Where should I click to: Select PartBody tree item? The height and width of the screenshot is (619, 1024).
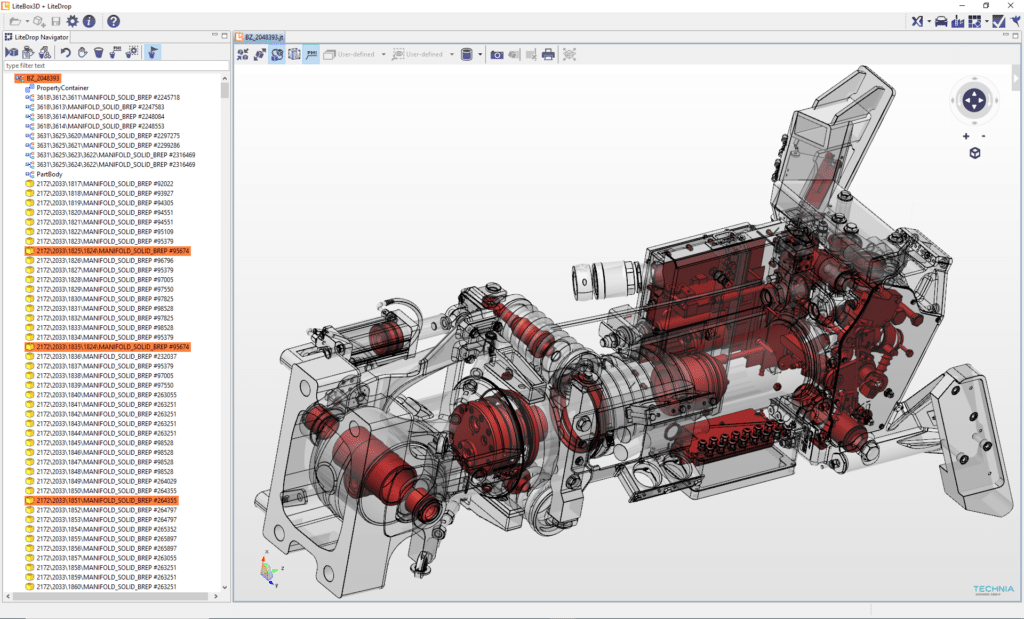click(44, 174)
